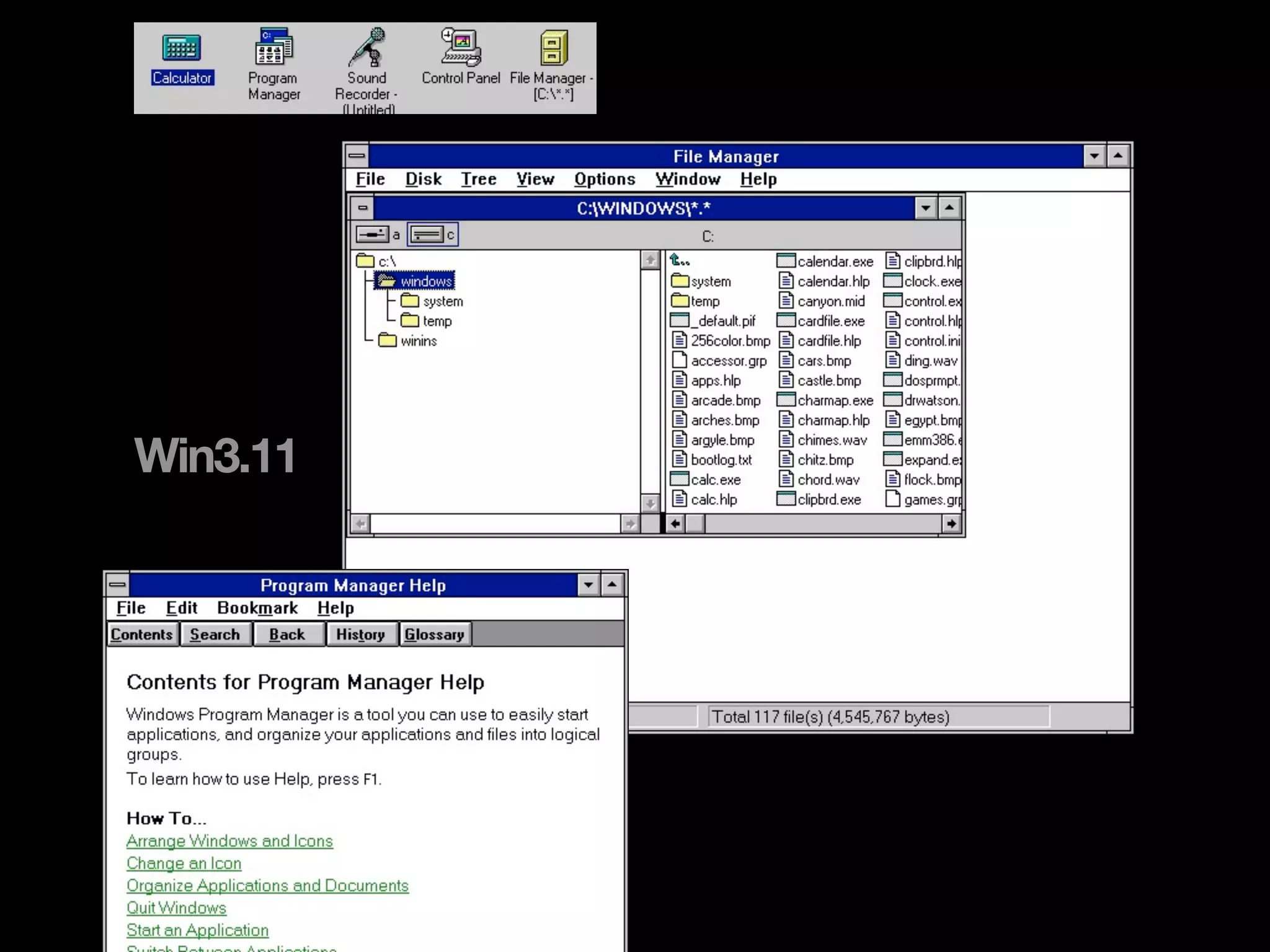Screen dimensions: 1270x952
Task: Click the c:\ root folder in tree
Action: [376, 262]
